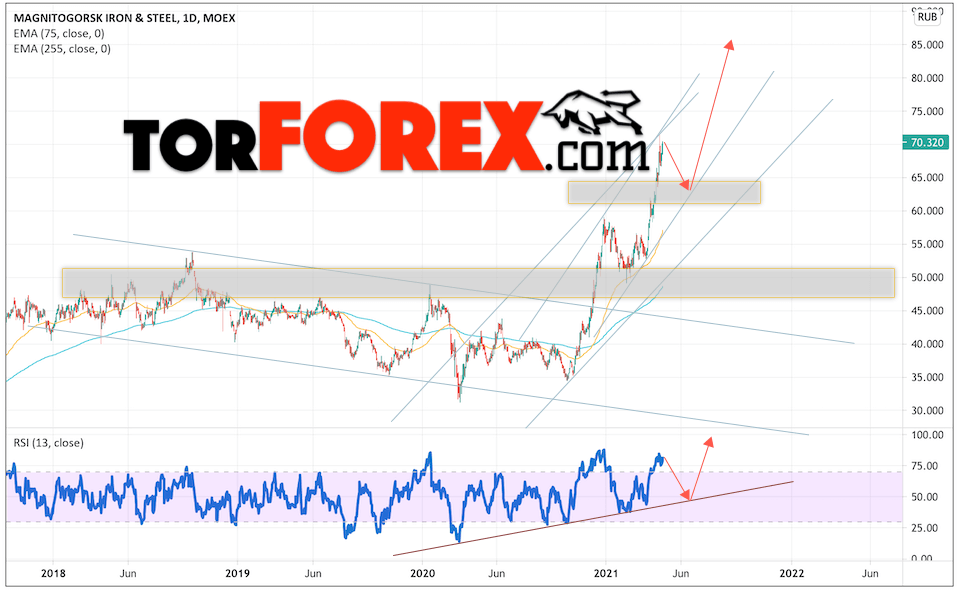Select the EMA (75, close, 0) indicator label

point(59,33)
